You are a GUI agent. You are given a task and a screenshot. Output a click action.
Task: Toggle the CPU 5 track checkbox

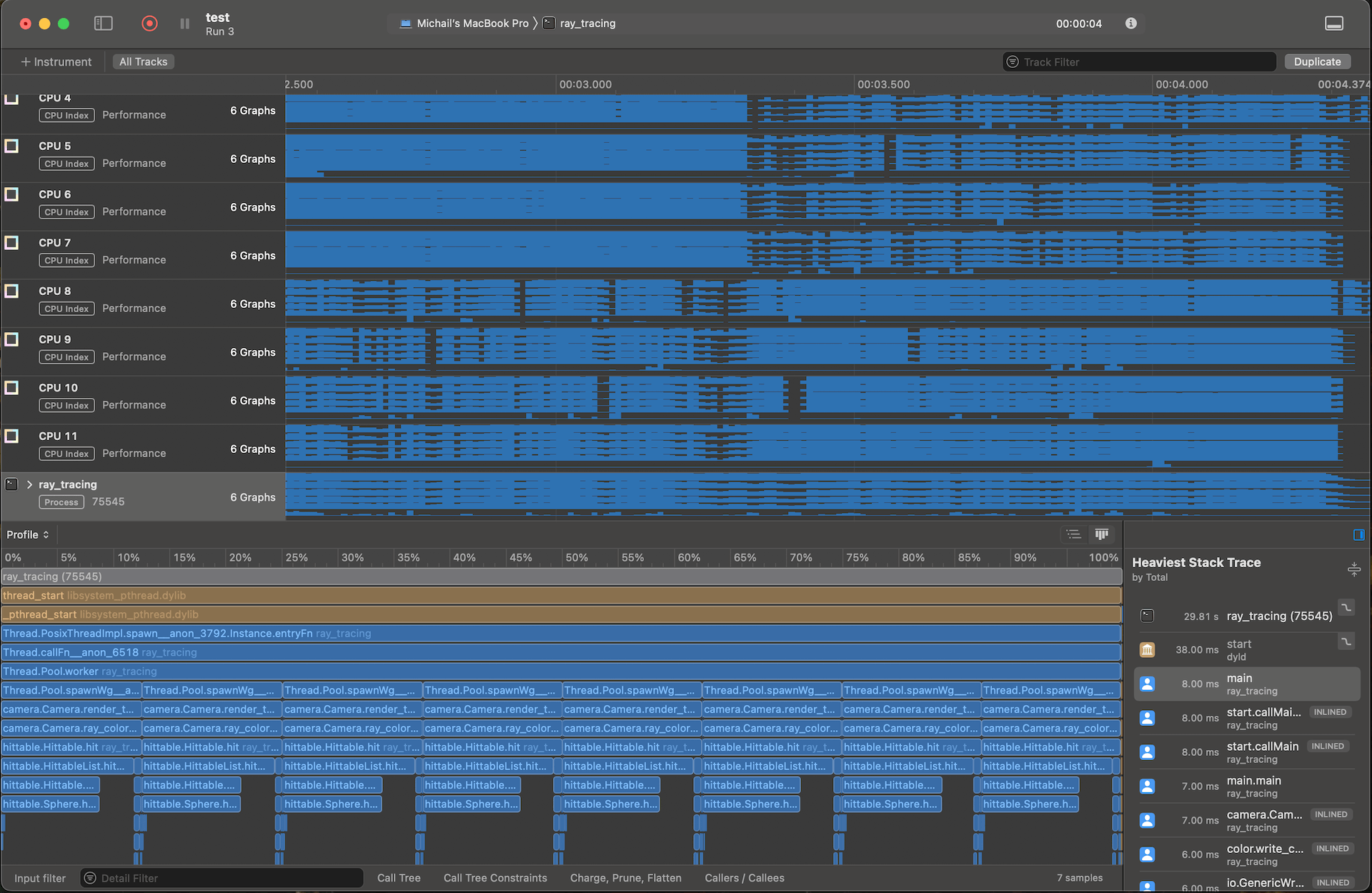[11, 146]
